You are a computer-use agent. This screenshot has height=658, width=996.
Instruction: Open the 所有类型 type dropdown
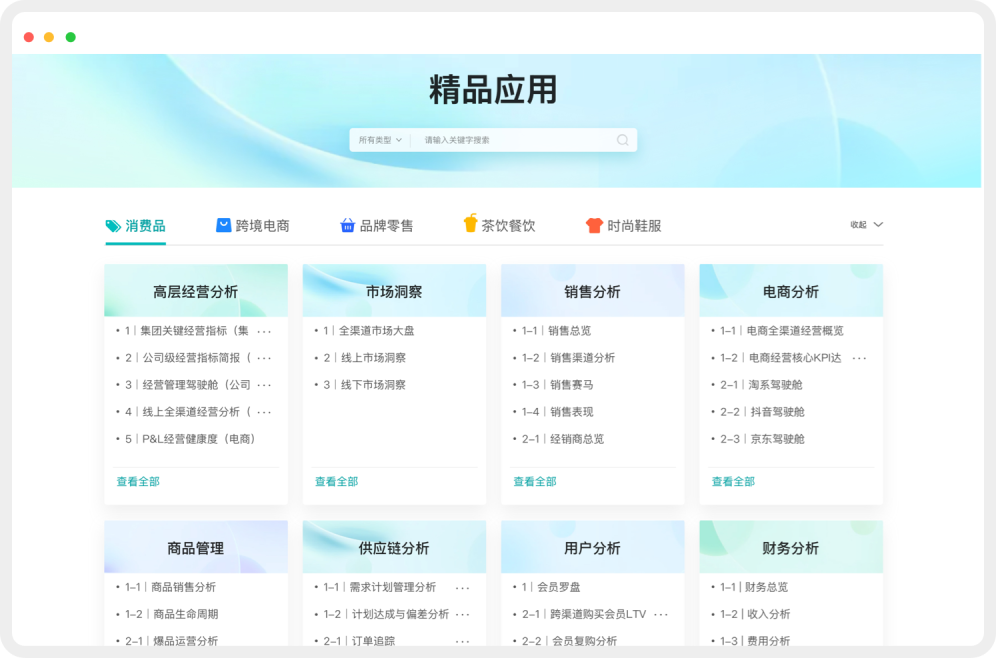pos(380,140)
